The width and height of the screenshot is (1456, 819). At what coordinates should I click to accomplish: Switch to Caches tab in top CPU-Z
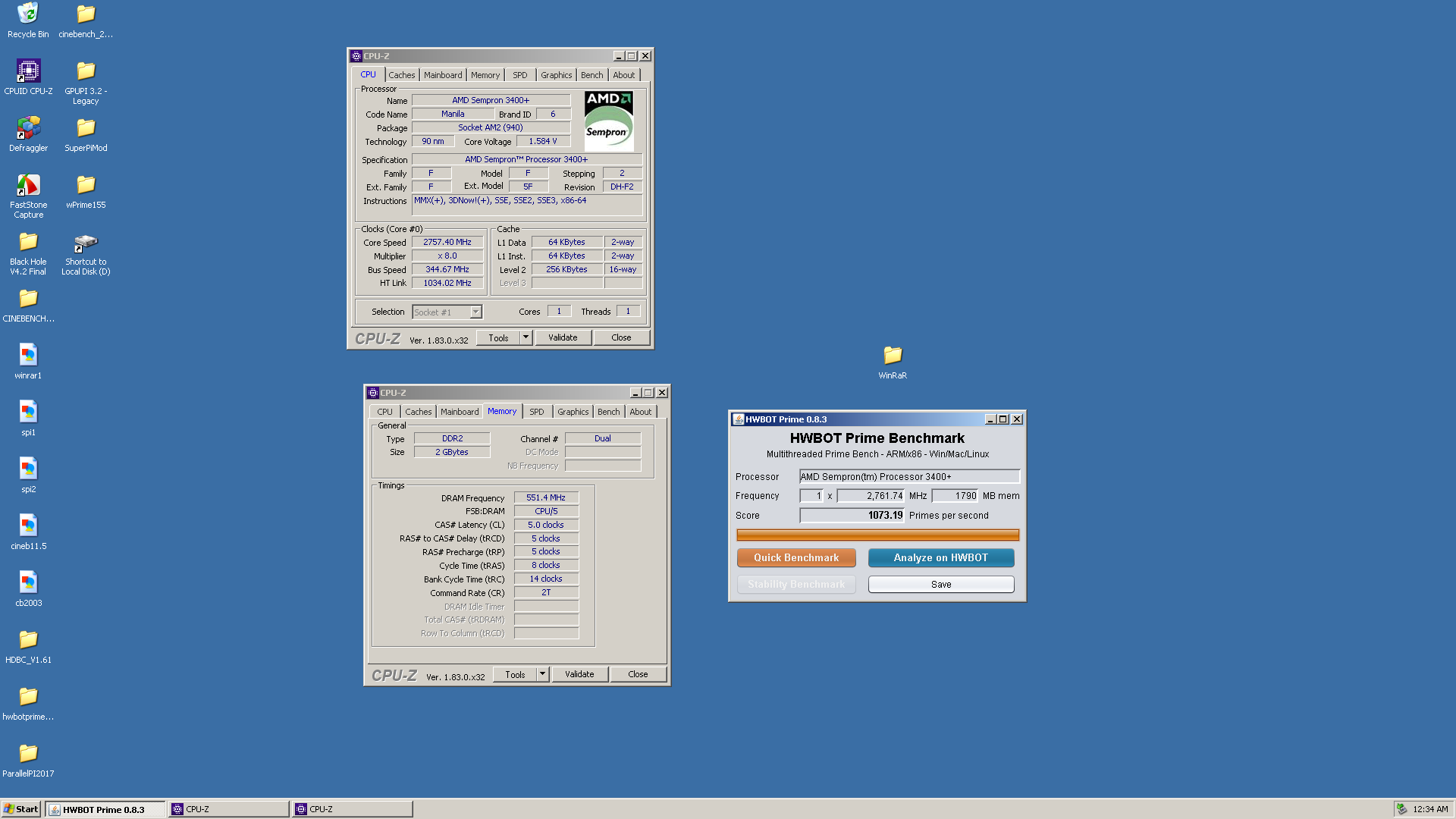[x=401, y=75]
